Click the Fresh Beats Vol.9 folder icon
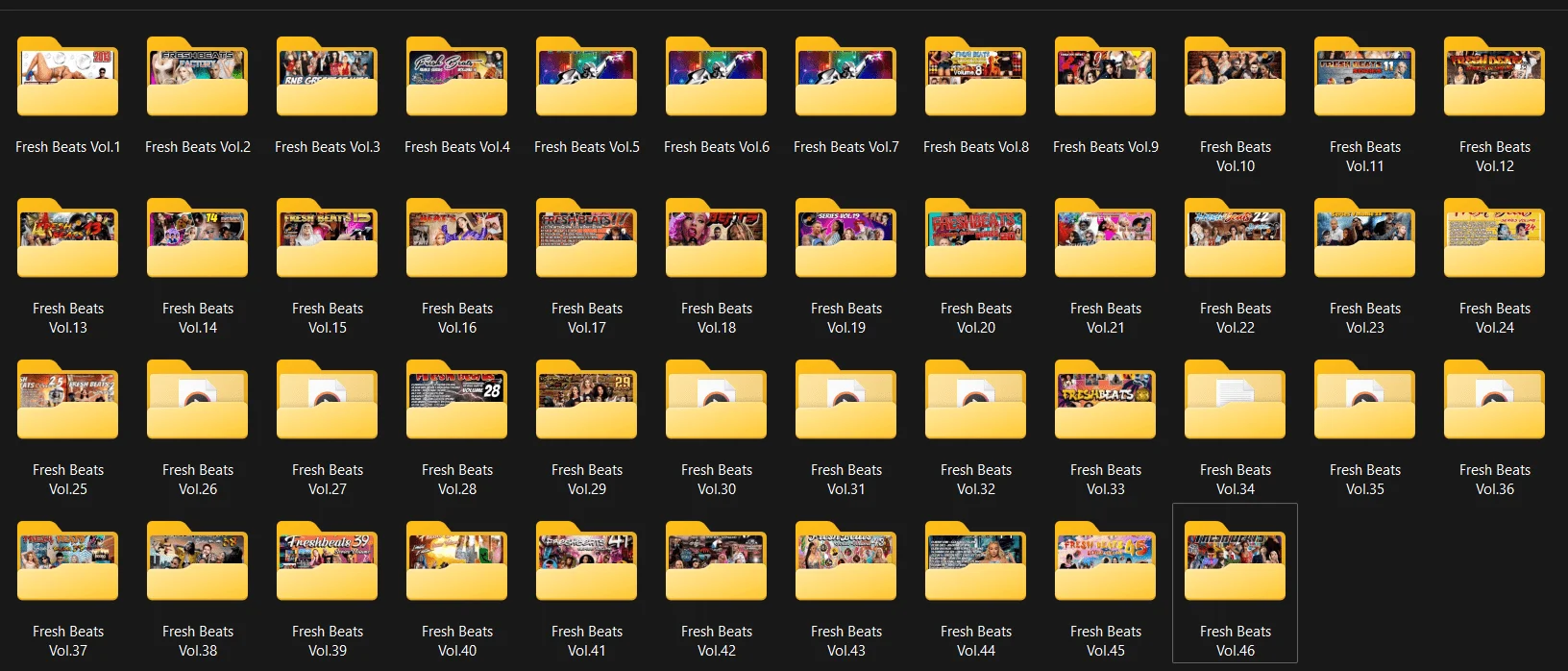 click(x=1106, y=77)
